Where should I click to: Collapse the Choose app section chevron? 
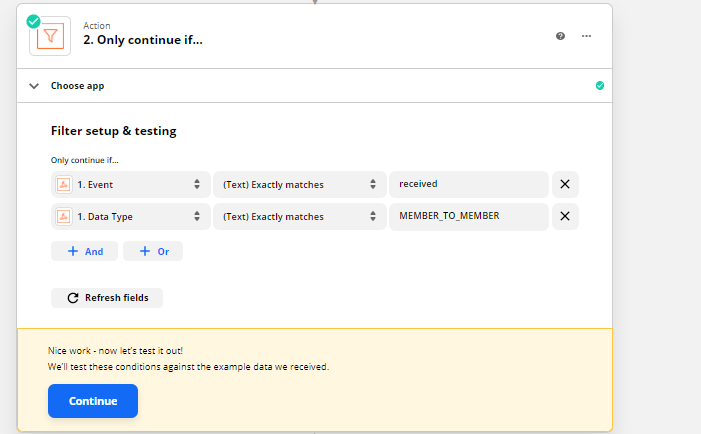(34, 86)
